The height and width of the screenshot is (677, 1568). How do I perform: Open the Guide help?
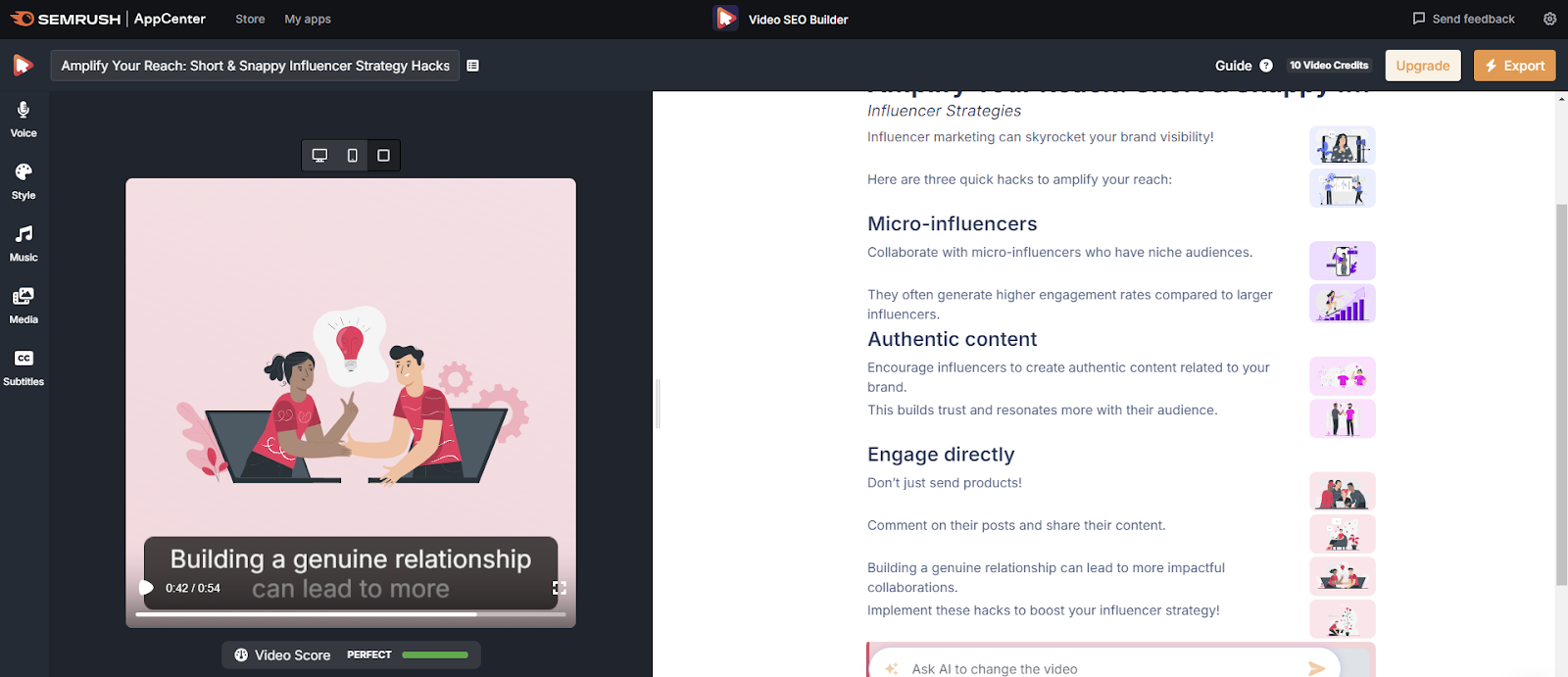1243,66
